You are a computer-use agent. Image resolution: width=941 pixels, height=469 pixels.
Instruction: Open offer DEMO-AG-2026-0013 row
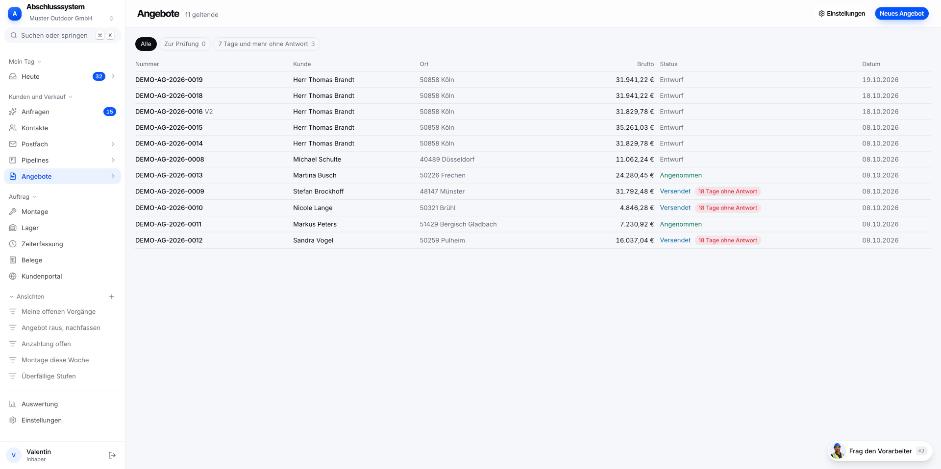(x=533, y=175)
